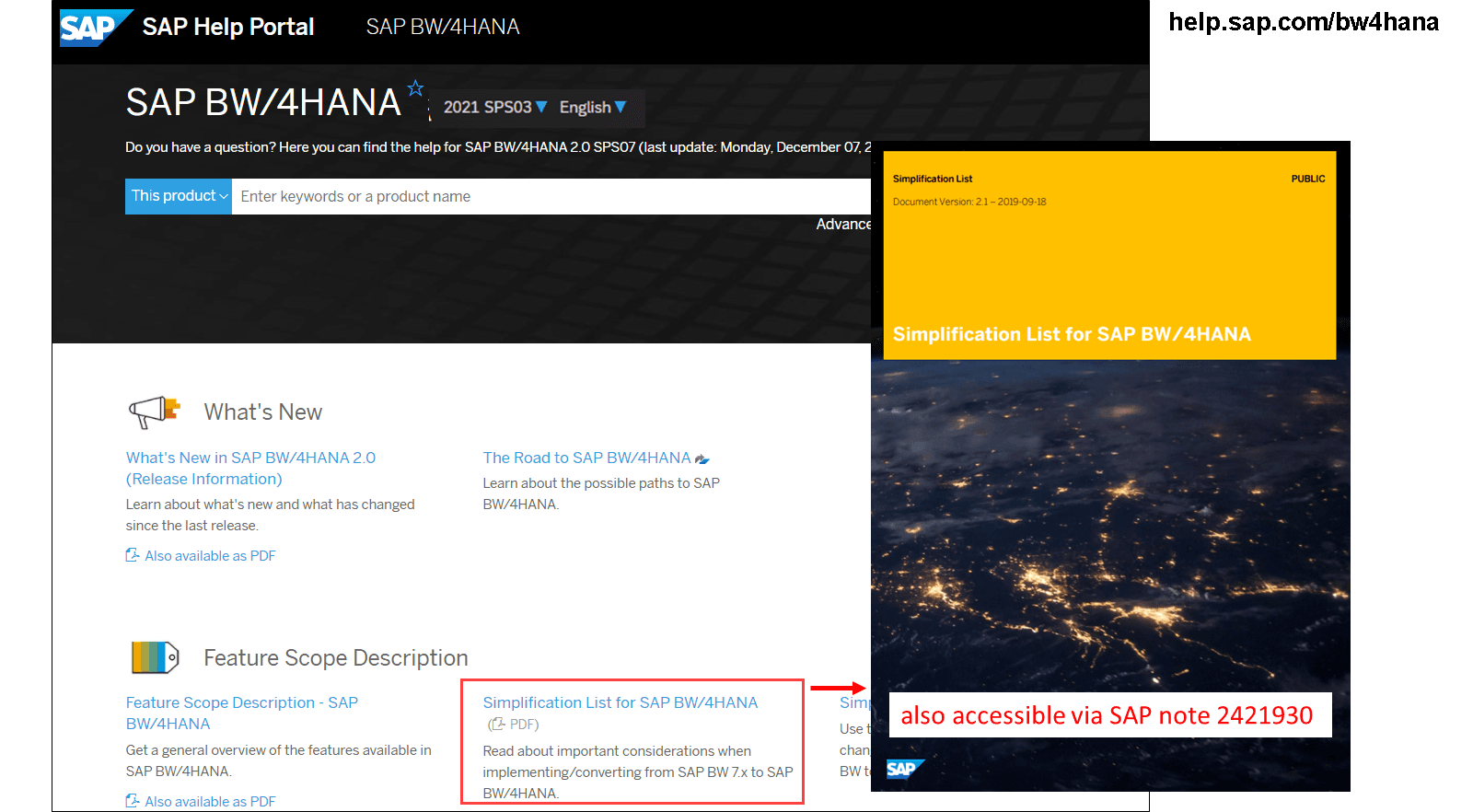Open What's New in SAP BW/4HANA 2.0 link
Screen dimensions: 1473x812
point(250,469)
